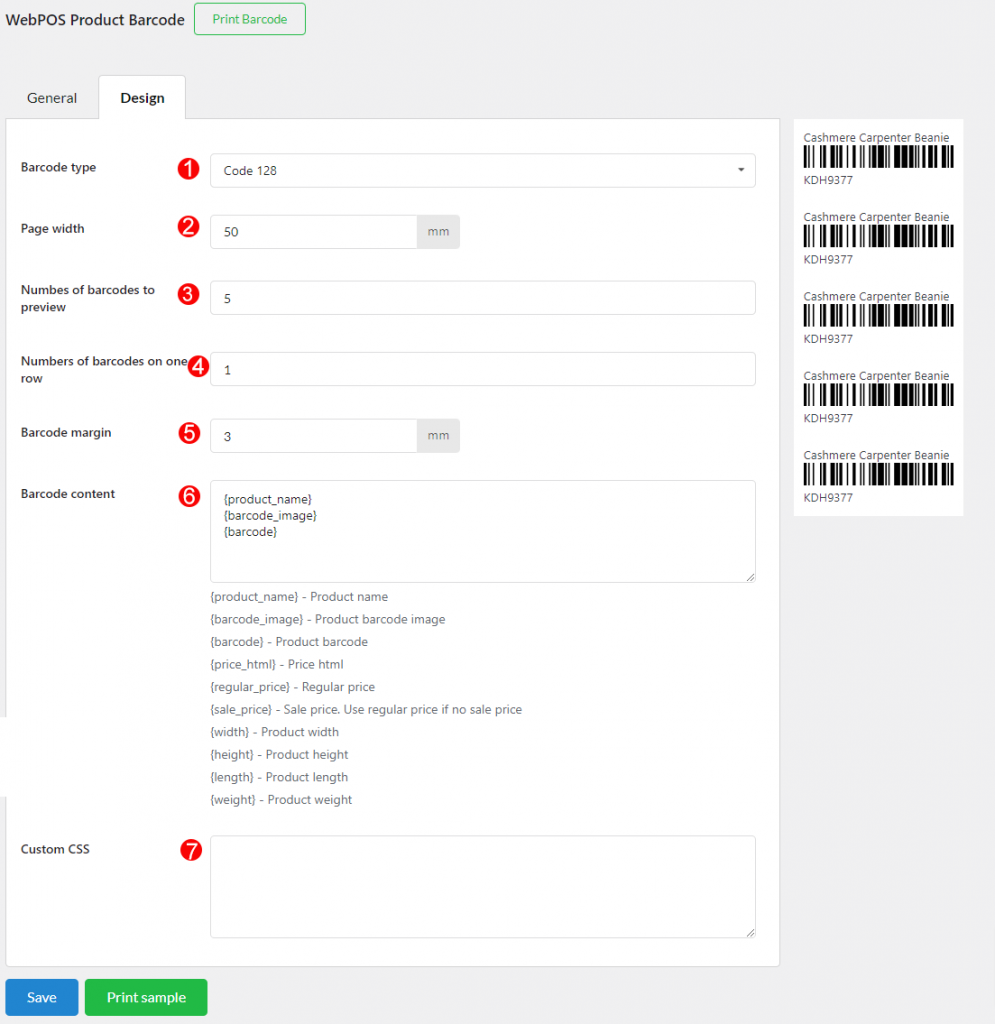Screen dimensions: 995x1024
Task: Switch to the General tab
Action: click(52, 97)
